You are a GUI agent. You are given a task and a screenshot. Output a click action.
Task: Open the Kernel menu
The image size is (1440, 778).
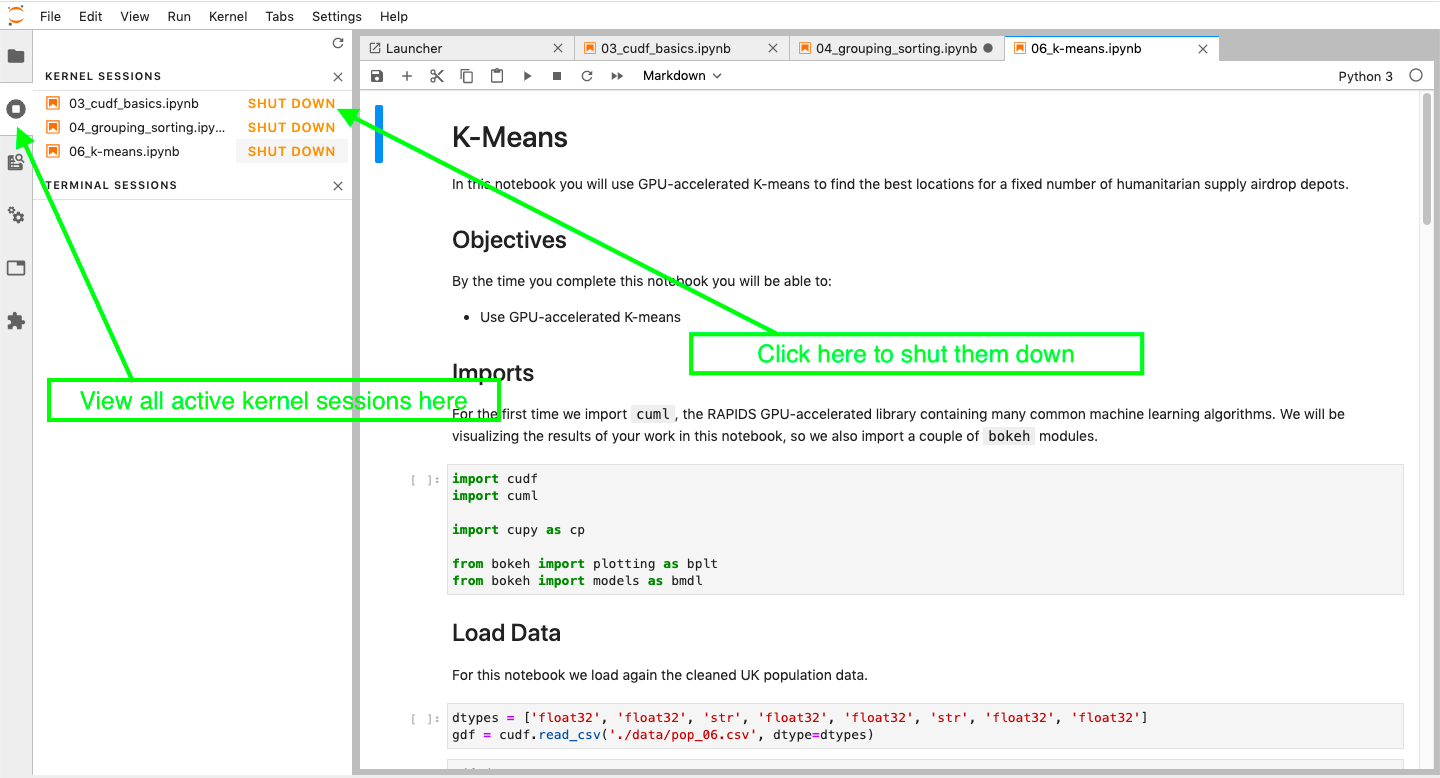click(228, 16)
